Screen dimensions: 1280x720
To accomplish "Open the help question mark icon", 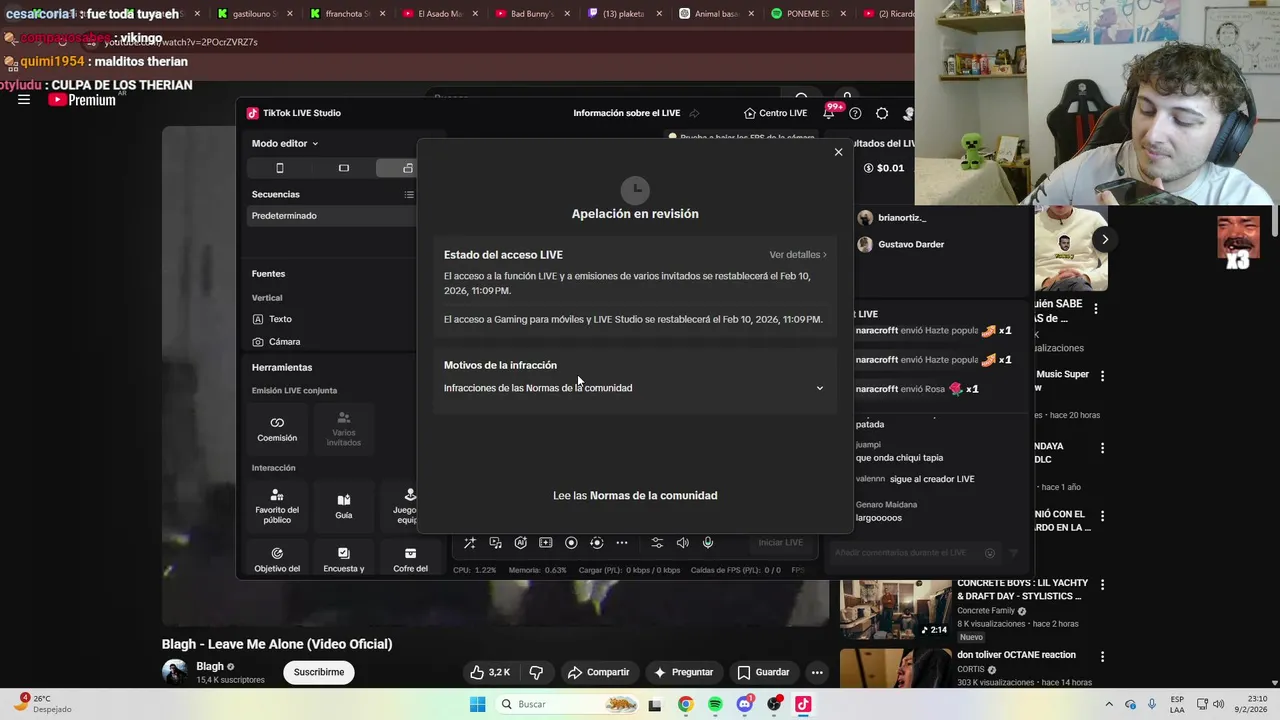I will click(x=855, y=114).
